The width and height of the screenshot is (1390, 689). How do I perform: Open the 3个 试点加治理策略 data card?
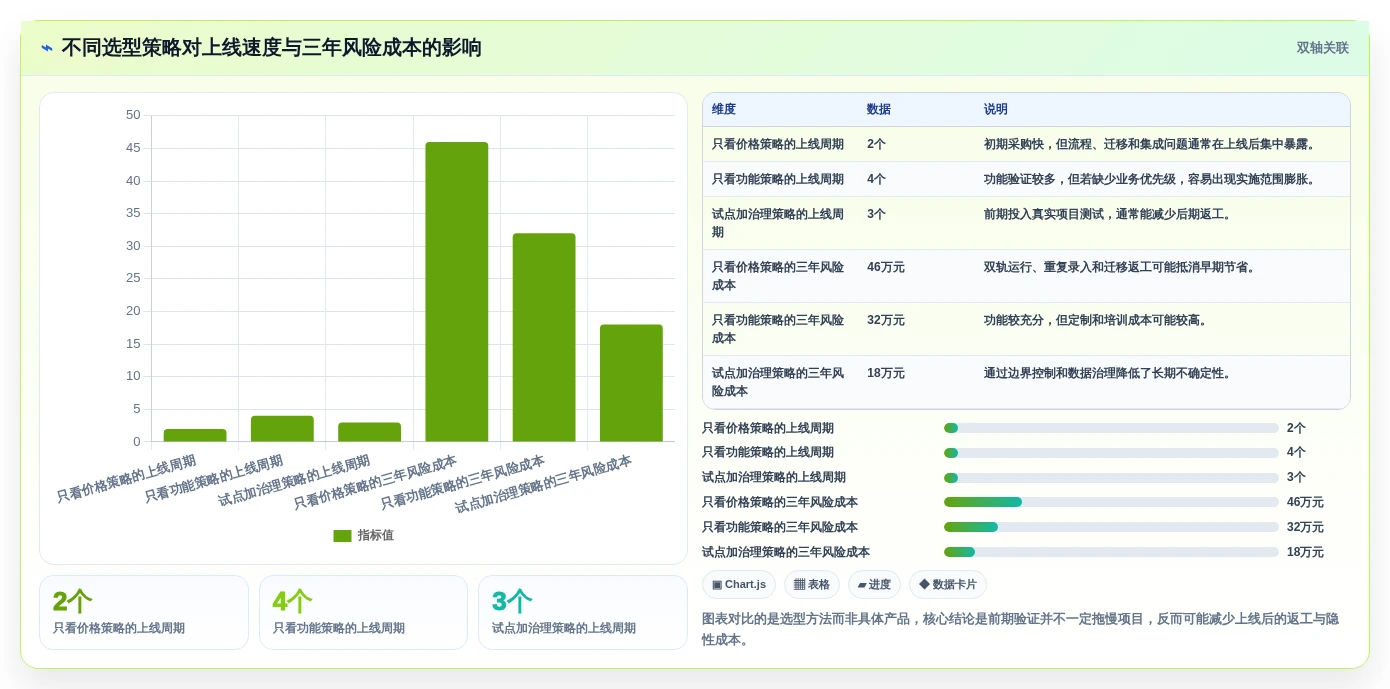[x=583, y=612]
